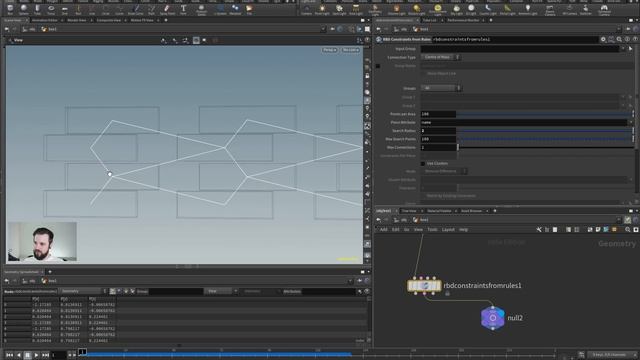Select the Font shelf tool
Screen dimensions: 640x360
point(183,9)
